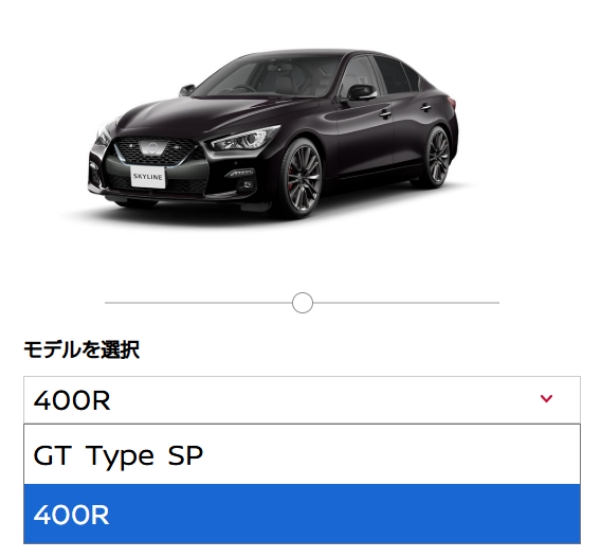Click the circular 360-view slider handle
The height and width of the screenshot is (558, 602).
pyautogui.click(x=302, y=303)
